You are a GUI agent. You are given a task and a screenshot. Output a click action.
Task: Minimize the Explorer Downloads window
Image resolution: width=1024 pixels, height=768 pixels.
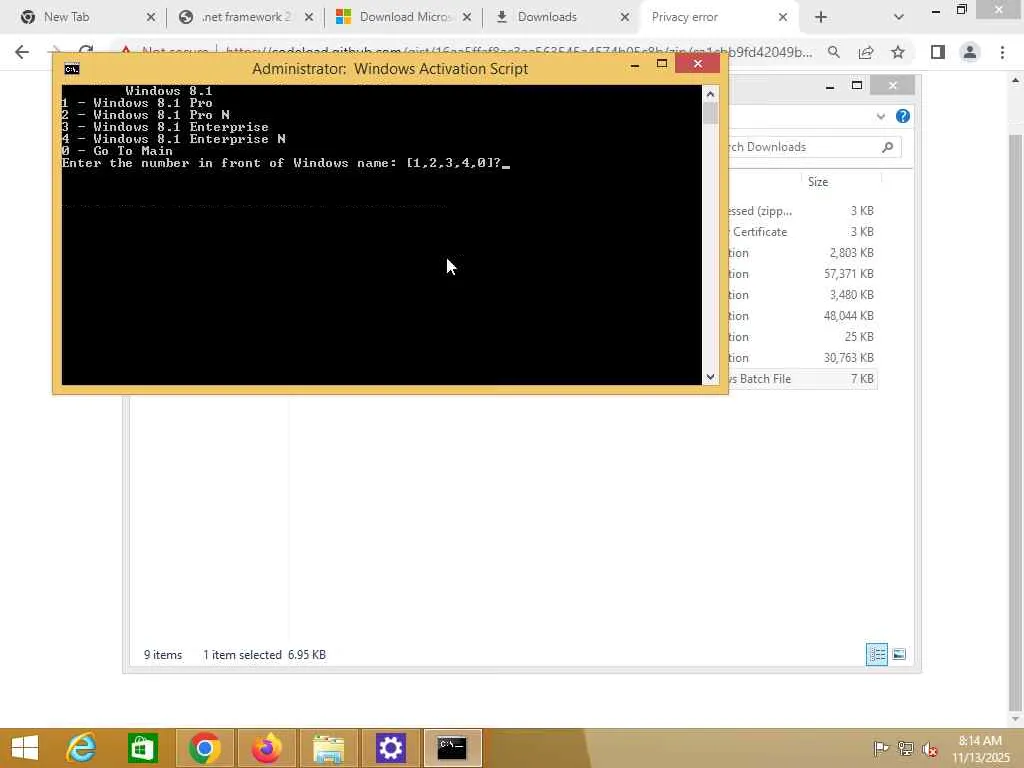(830, 86)
